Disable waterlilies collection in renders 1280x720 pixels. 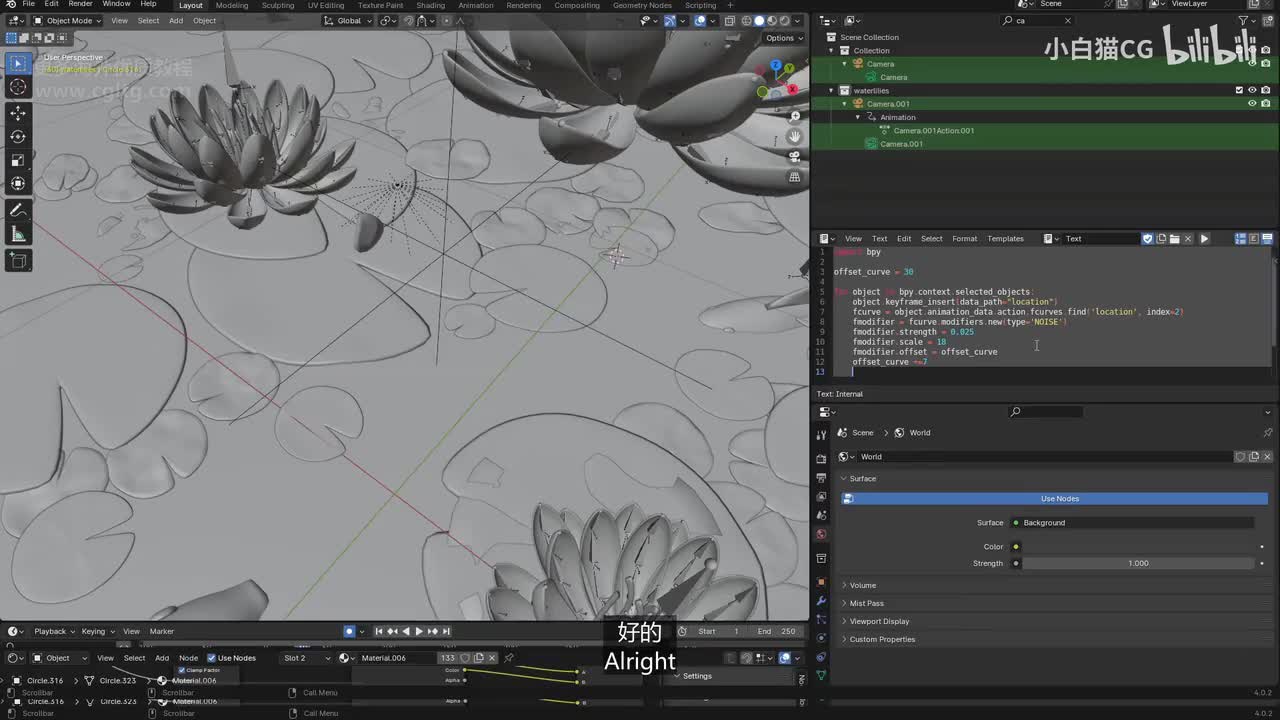[x=1266, y=90]
